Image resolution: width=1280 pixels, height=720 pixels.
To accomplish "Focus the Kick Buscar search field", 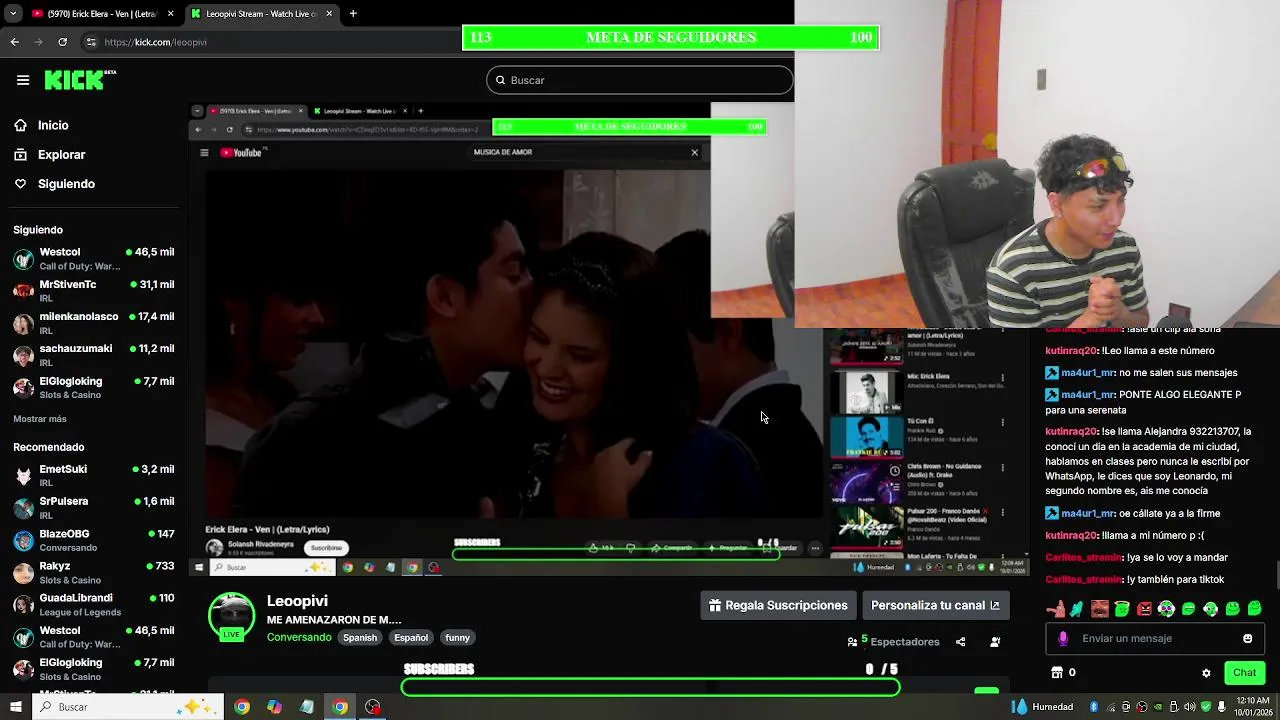I will [x=640, y=80].
